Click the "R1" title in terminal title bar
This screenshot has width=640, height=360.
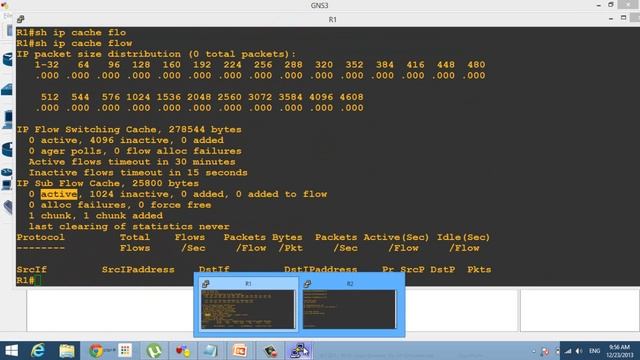tap(332, 19)
